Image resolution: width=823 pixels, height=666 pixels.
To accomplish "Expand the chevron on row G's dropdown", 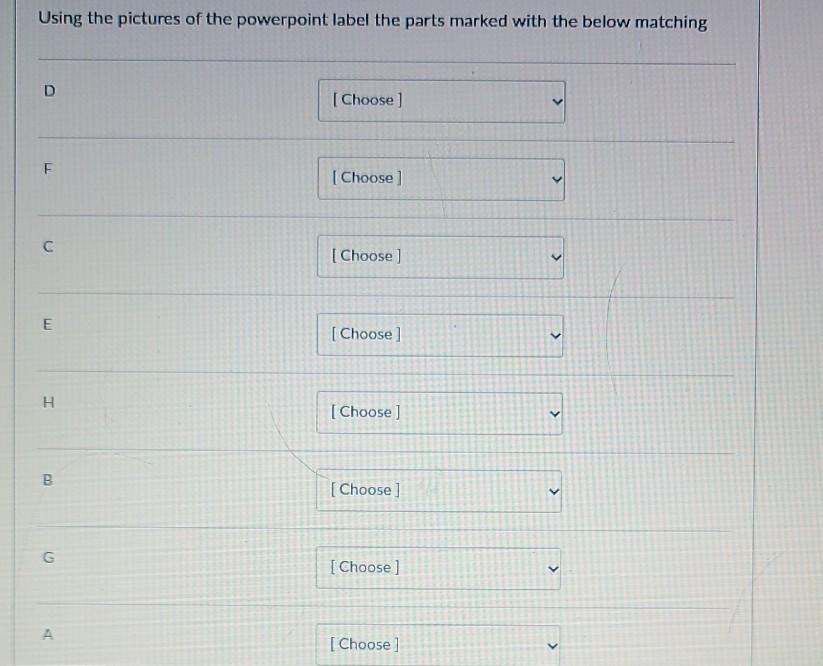I will coord(551,567).
